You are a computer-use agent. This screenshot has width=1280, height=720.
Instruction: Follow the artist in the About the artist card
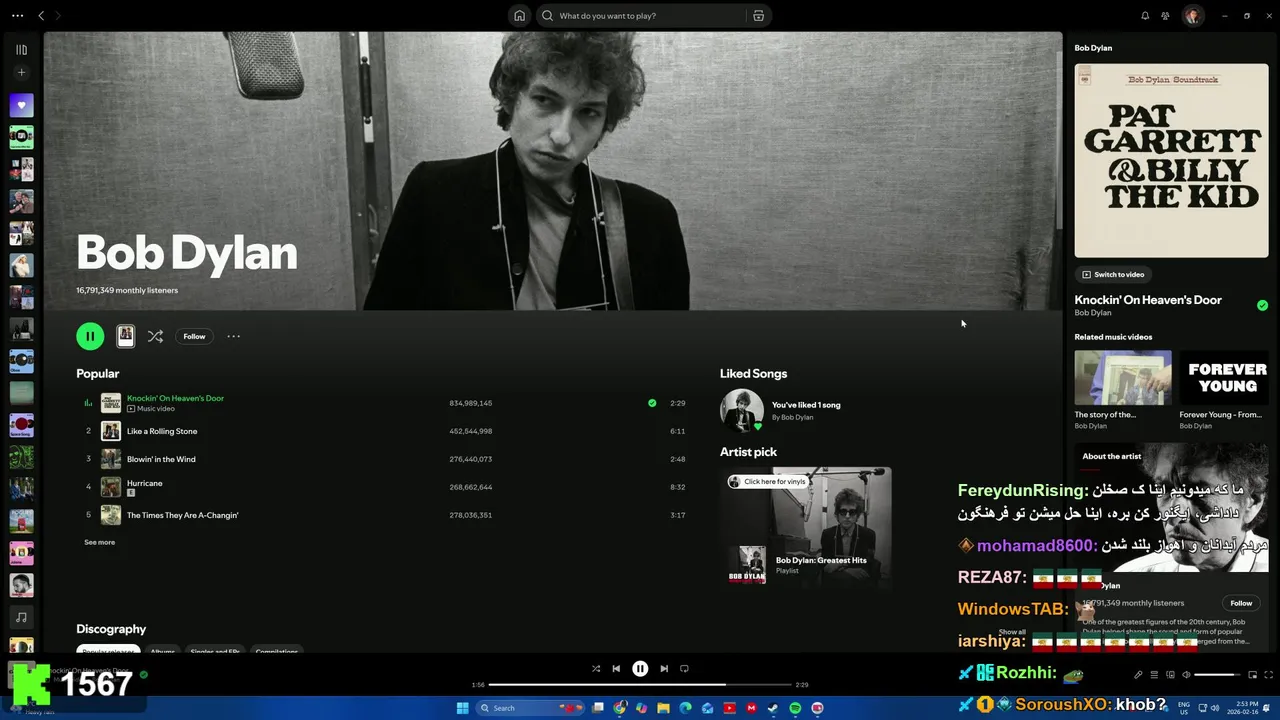(x=1241, y=603)
